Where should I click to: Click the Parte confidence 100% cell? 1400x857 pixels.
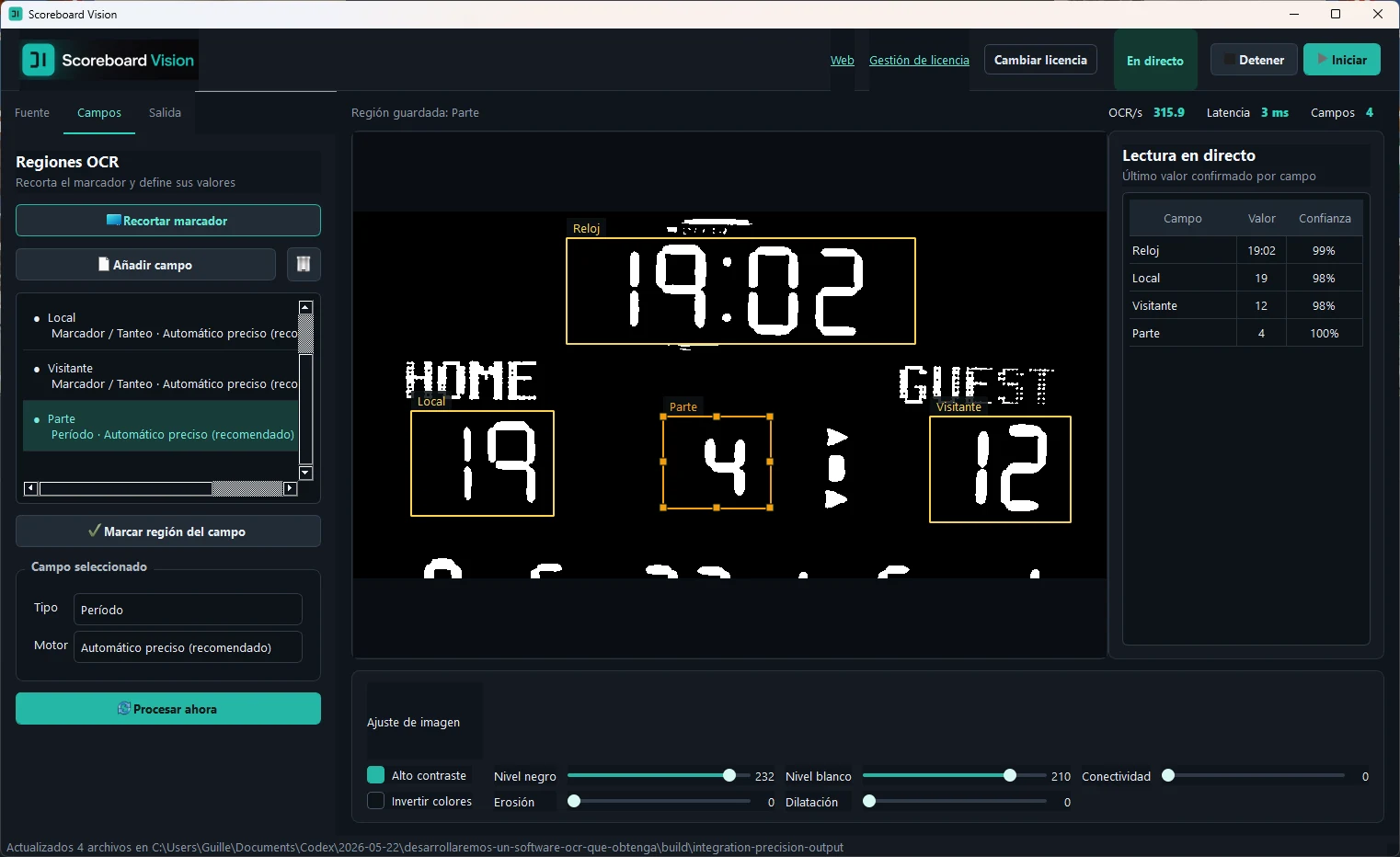pos(1325,333)
